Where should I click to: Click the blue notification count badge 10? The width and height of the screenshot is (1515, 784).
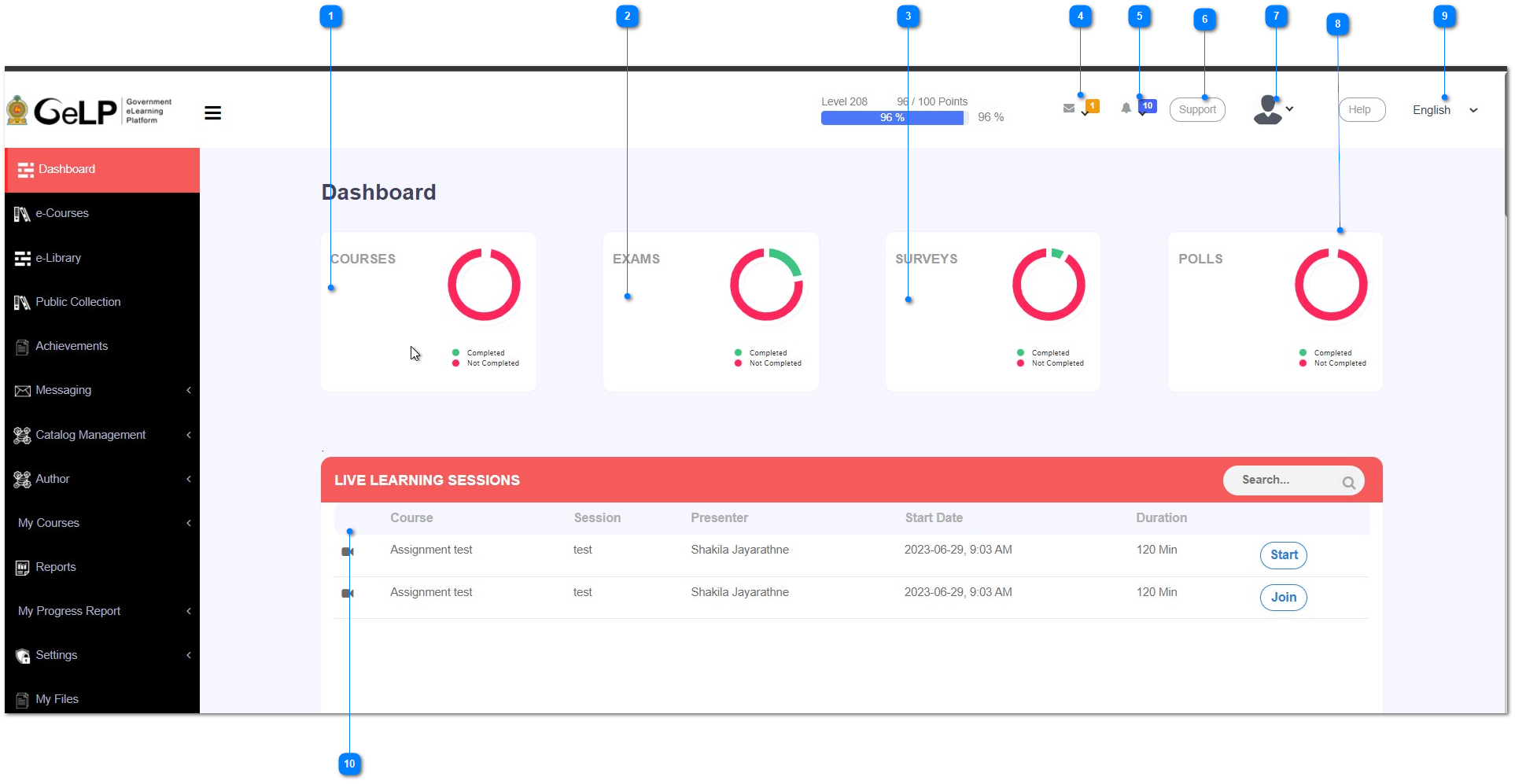click(1148, 105)
